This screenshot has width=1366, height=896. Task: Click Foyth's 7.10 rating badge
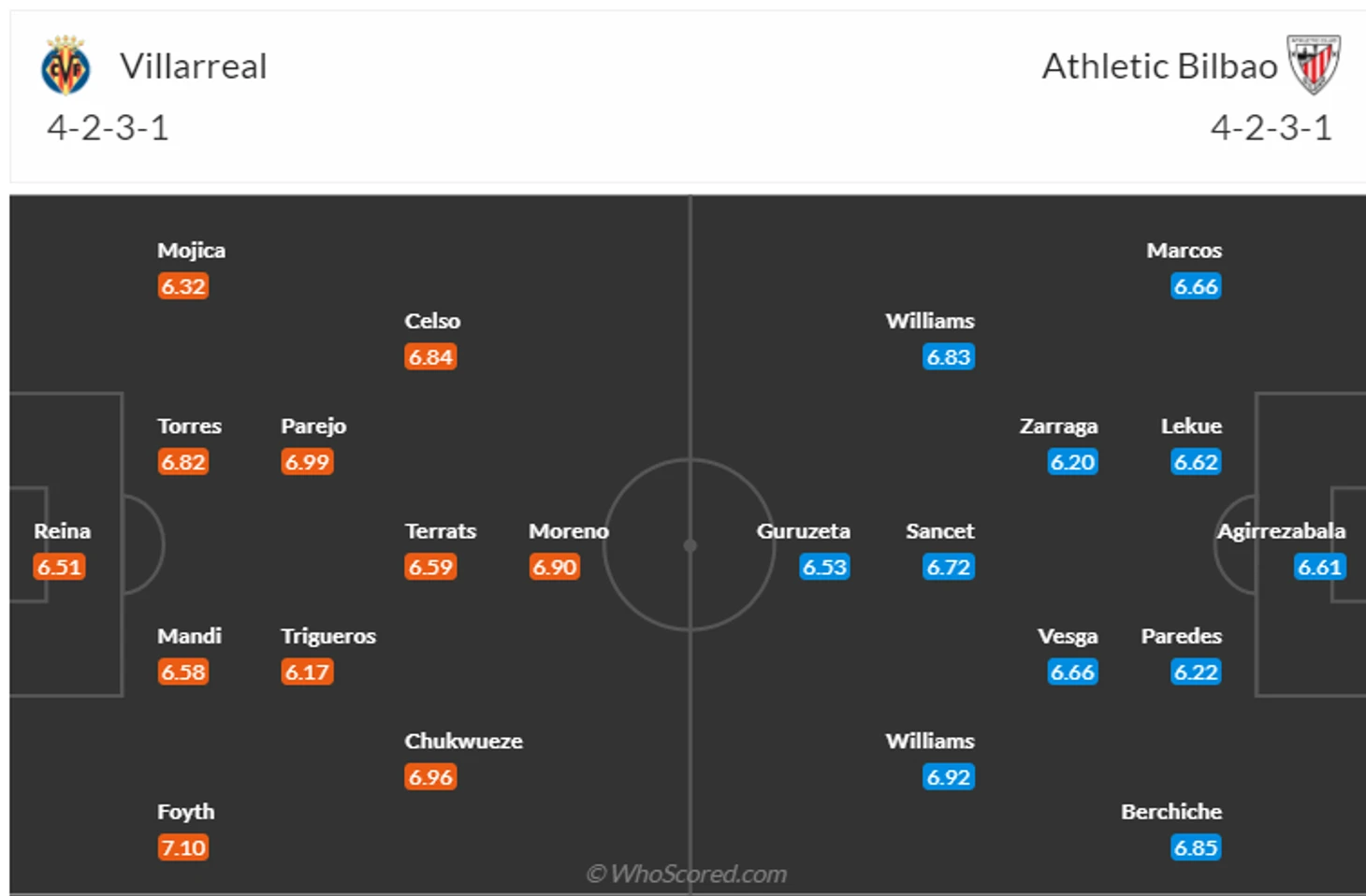[182, 847]
